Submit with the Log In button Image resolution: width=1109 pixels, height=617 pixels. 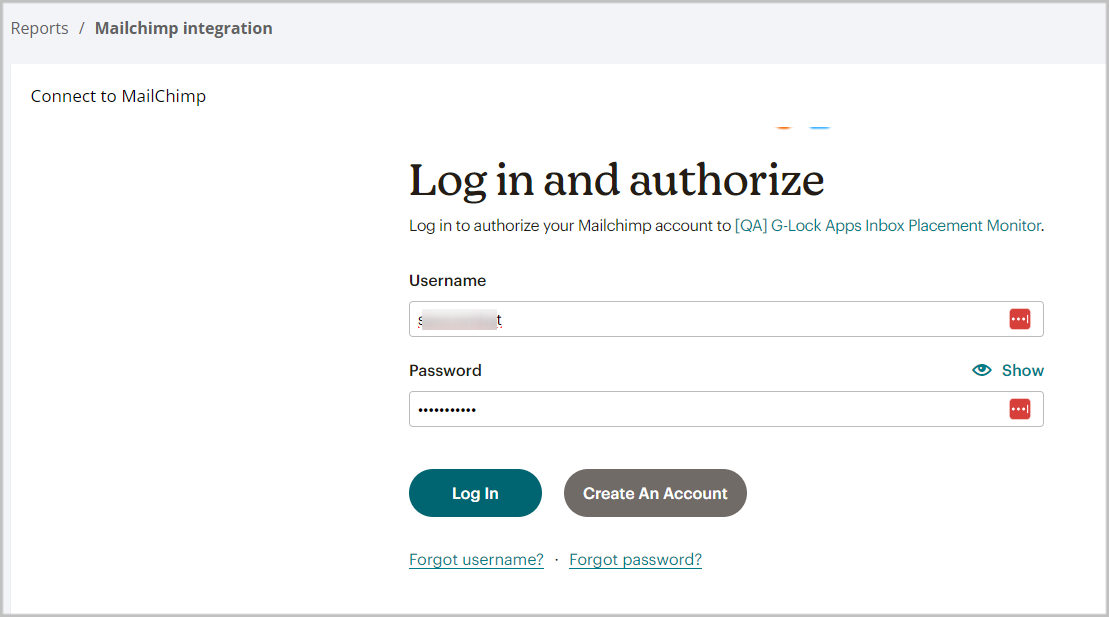[475, 493]
